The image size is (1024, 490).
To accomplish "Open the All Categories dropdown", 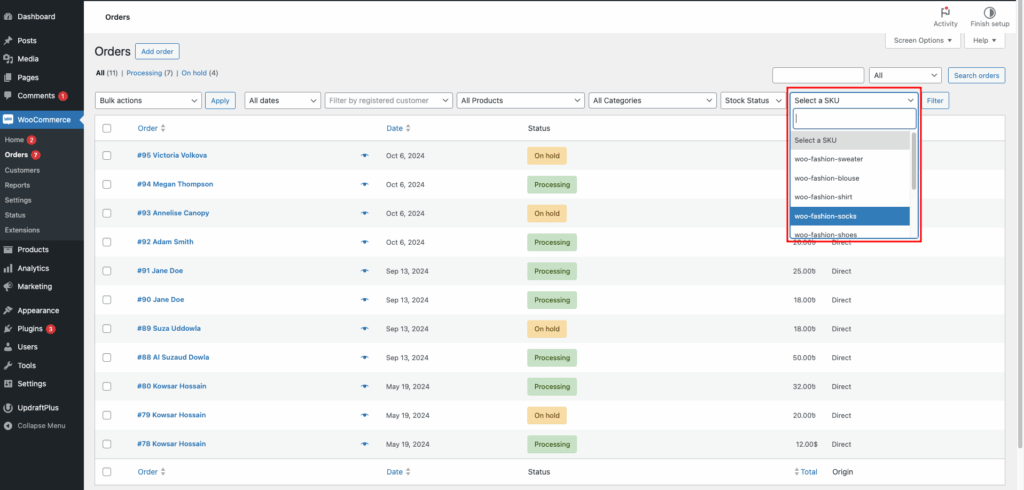I will pyautogui.click(x=652, y=101).
